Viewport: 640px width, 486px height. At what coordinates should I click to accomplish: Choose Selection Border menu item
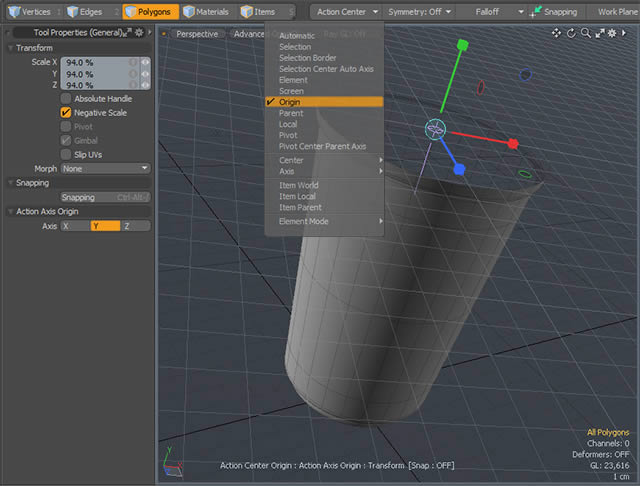click(324, 58)
